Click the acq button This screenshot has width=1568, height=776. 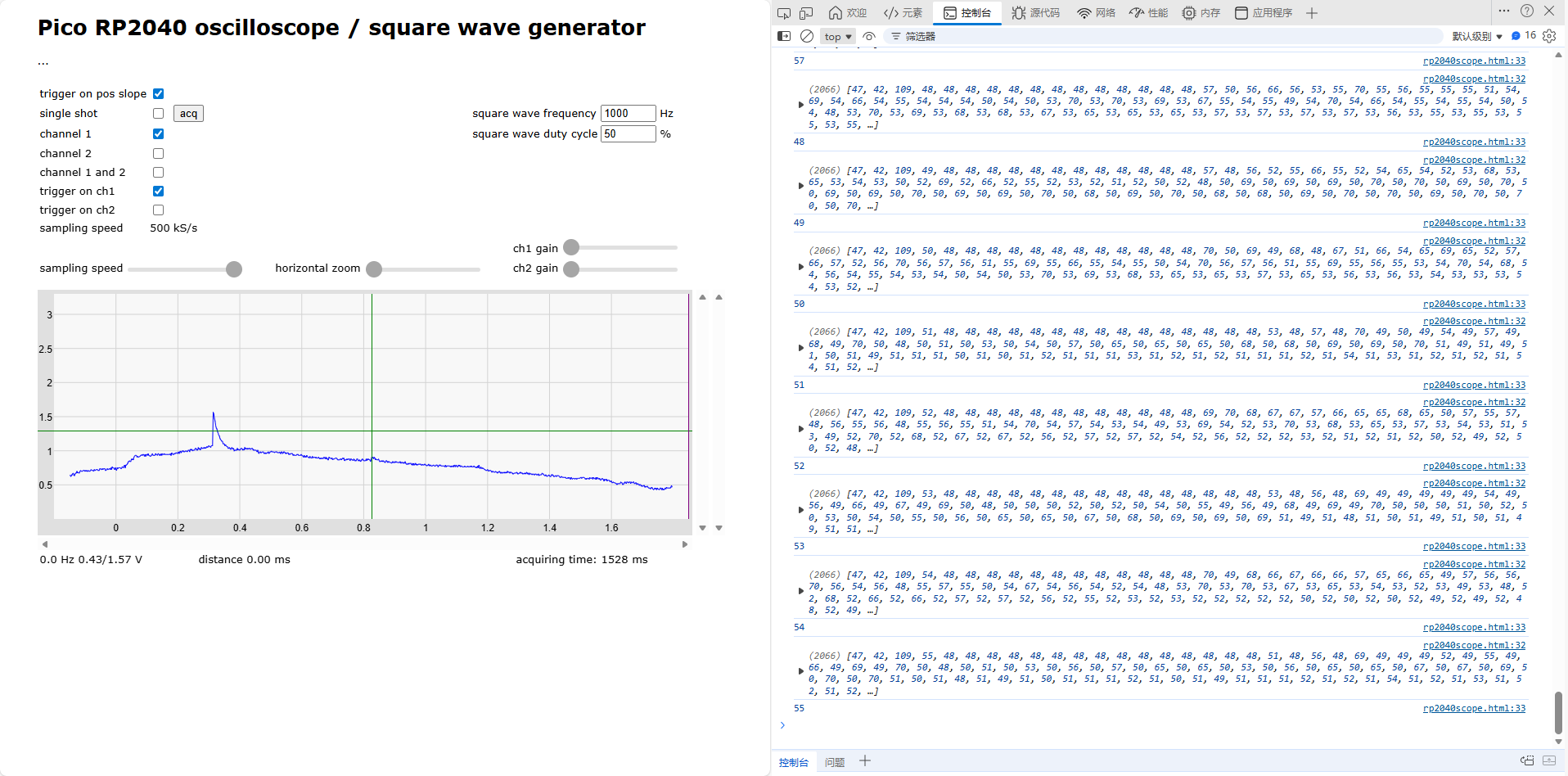point(188,114)
